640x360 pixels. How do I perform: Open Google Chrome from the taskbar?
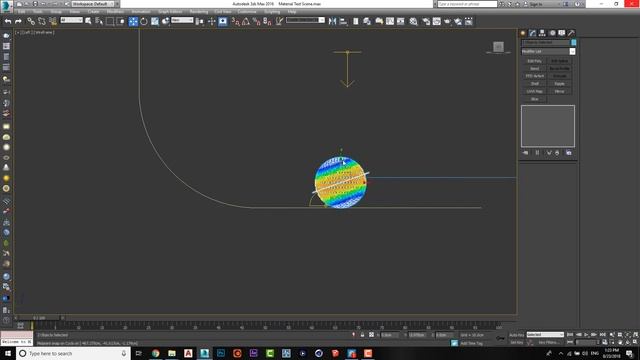156,353
